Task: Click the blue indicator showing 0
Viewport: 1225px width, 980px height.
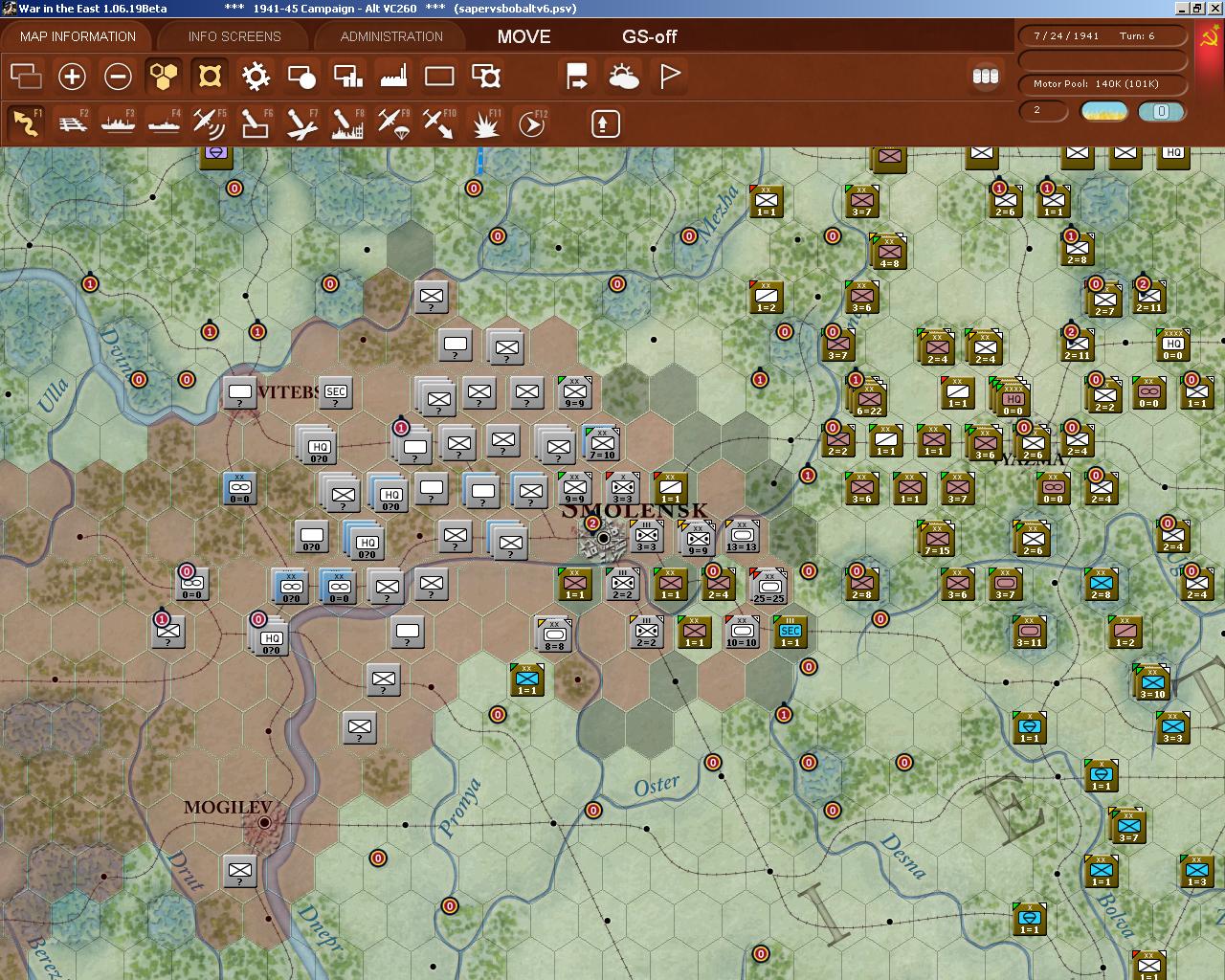Action: click(1162, 111)
